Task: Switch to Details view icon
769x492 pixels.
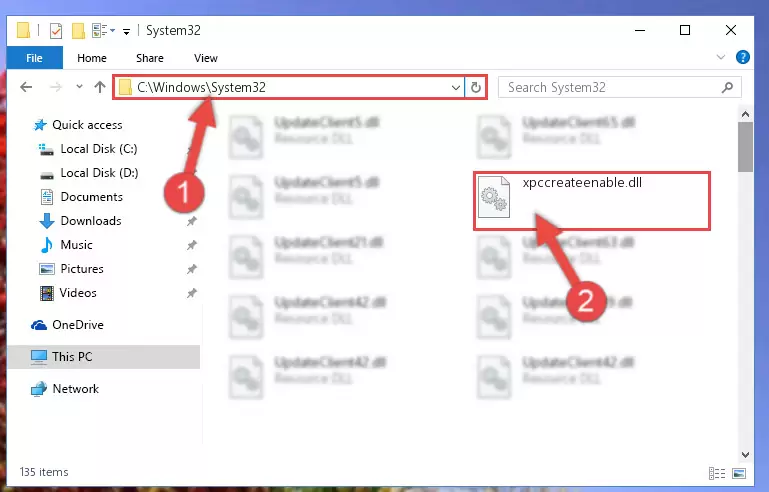Action: point(717,473)
